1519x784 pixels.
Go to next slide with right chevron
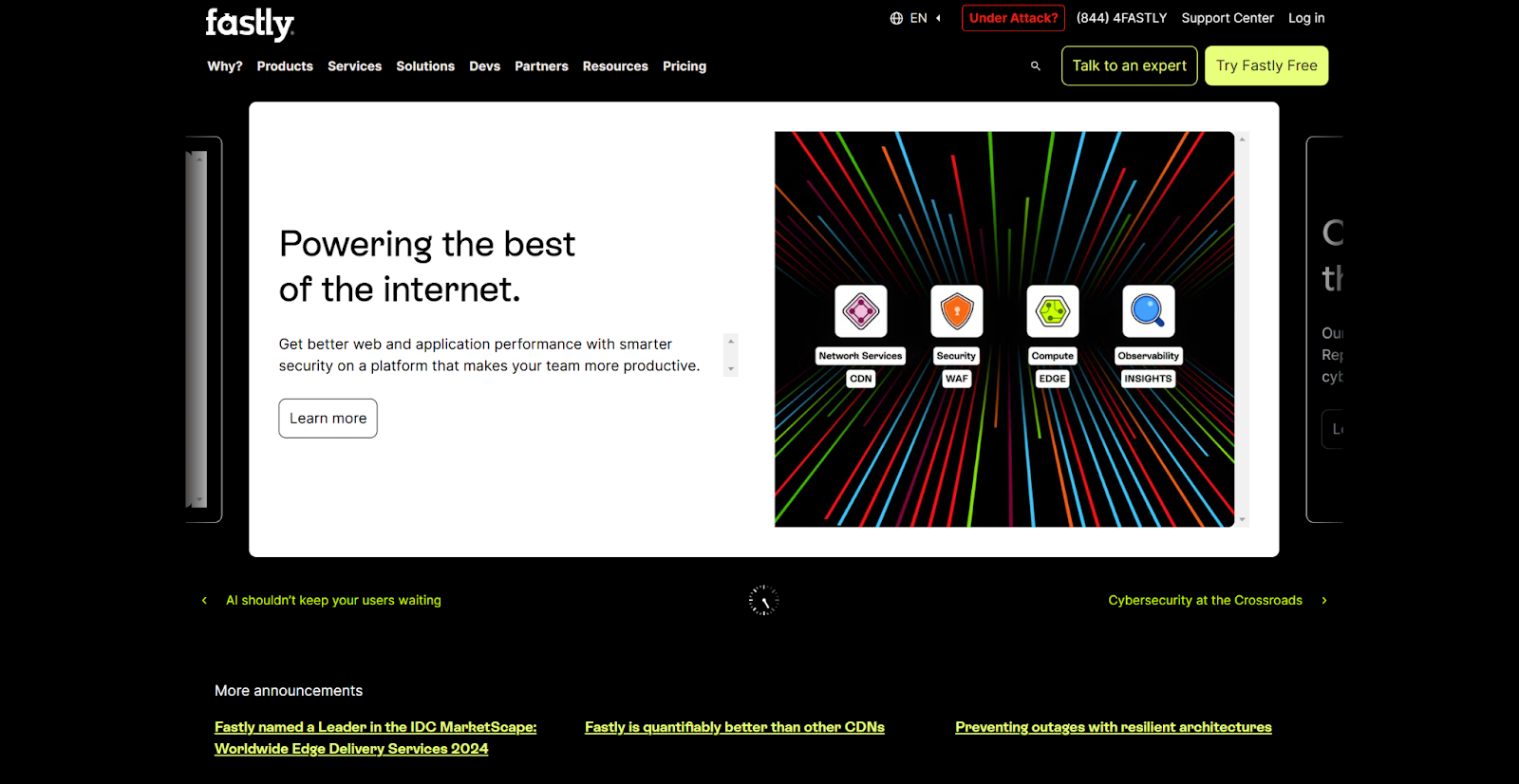1324,601
